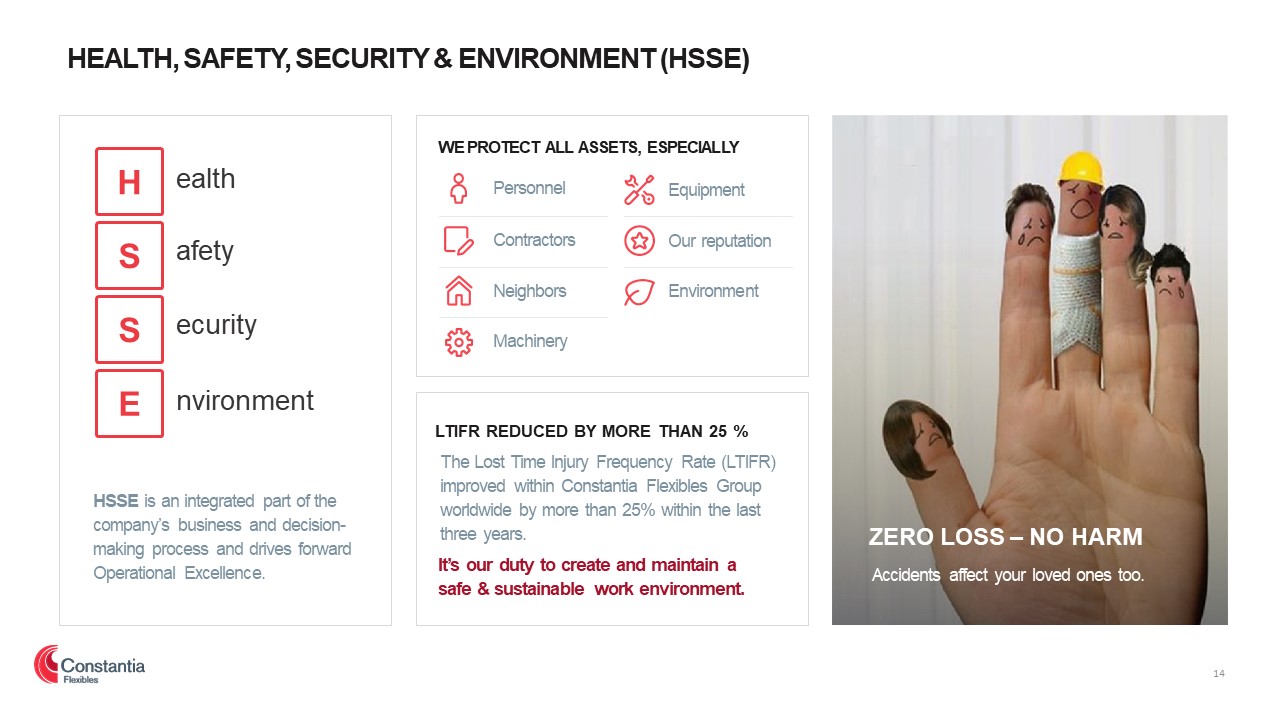The height and width of the screenshot is (720, 1280).
Task: Click the Personnel person icon
Action: click(x=458, y=188)
